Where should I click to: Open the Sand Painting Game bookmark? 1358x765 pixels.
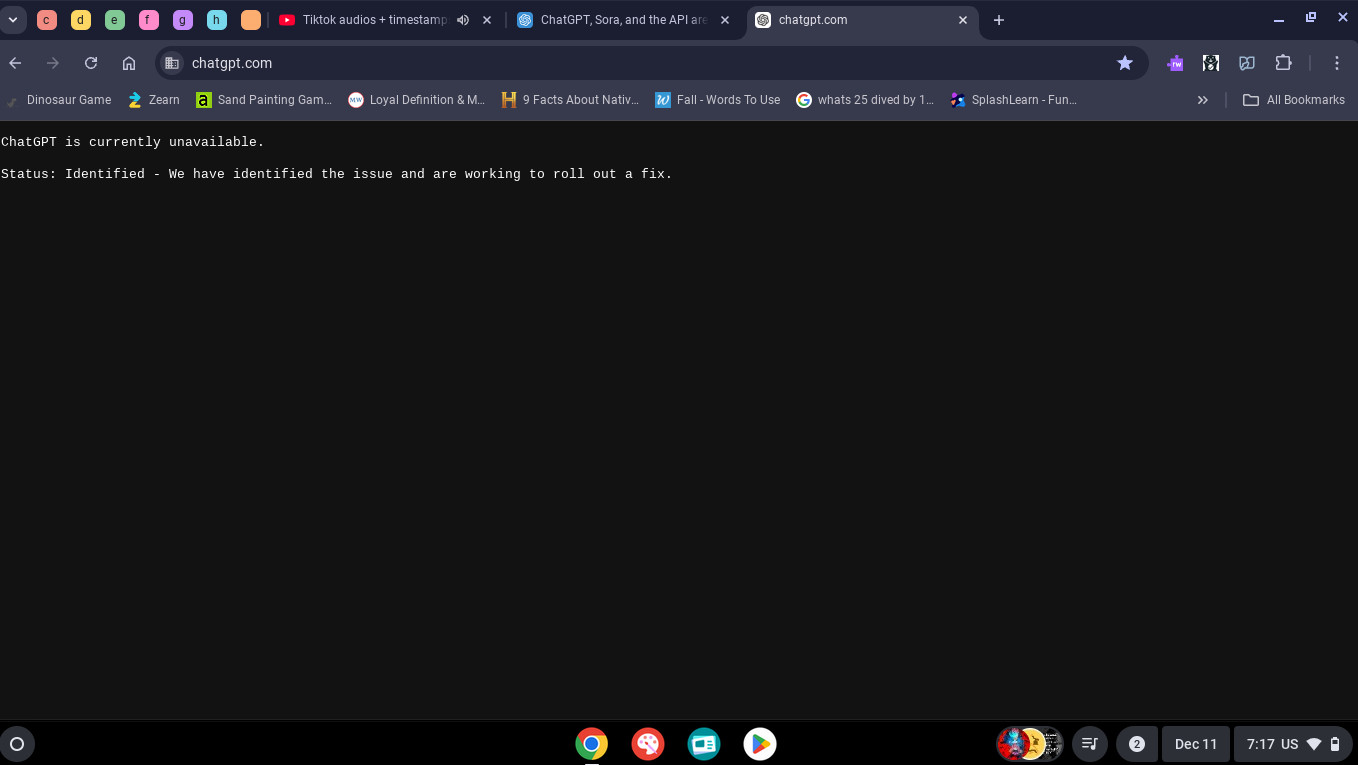pos(264,100)
